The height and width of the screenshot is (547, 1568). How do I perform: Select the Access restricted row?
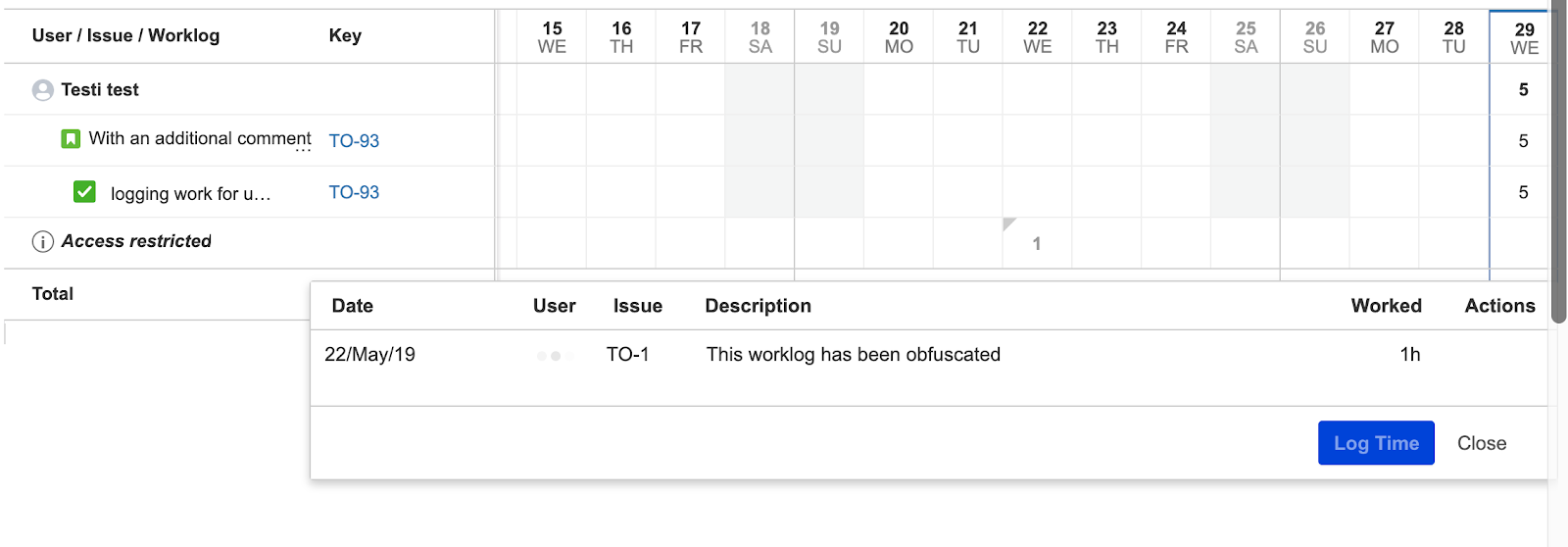[x=136, y=241]
